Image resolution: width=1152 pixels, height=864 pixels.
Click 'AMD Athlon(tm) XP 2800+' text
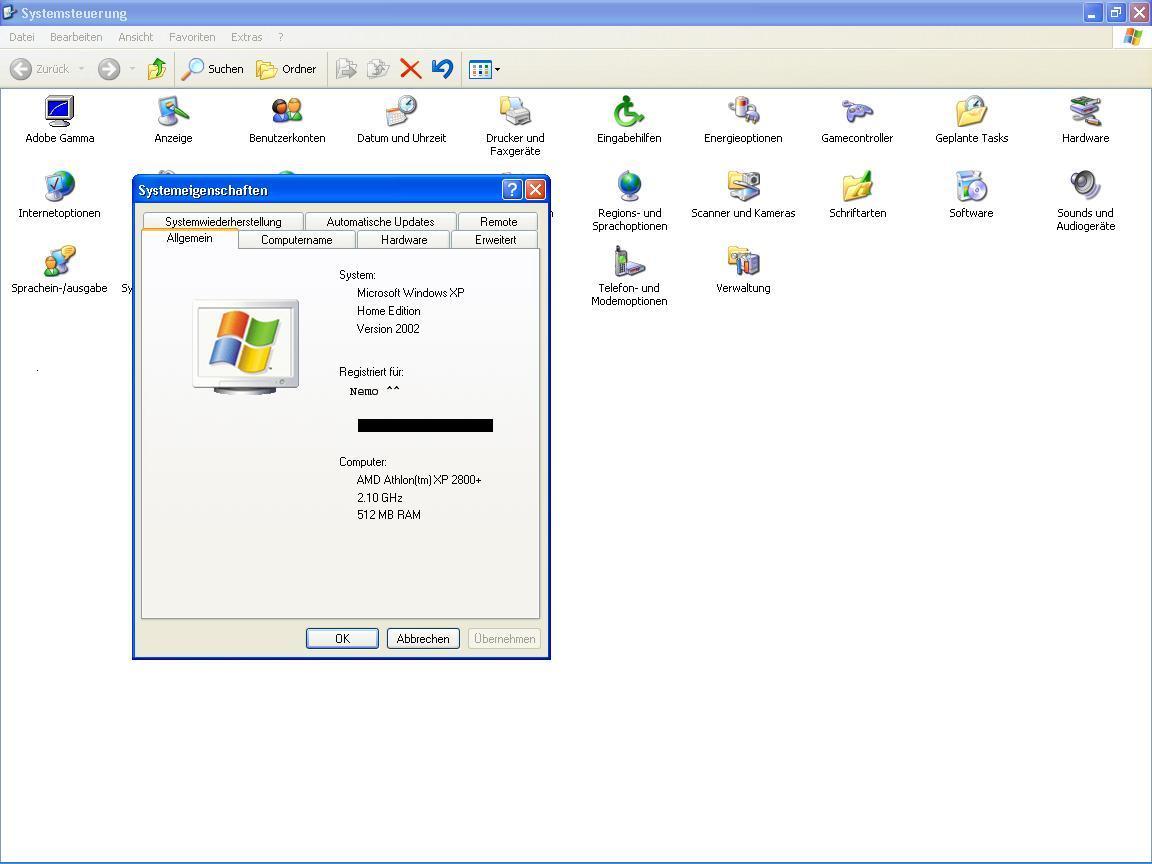tap(419, 480)
